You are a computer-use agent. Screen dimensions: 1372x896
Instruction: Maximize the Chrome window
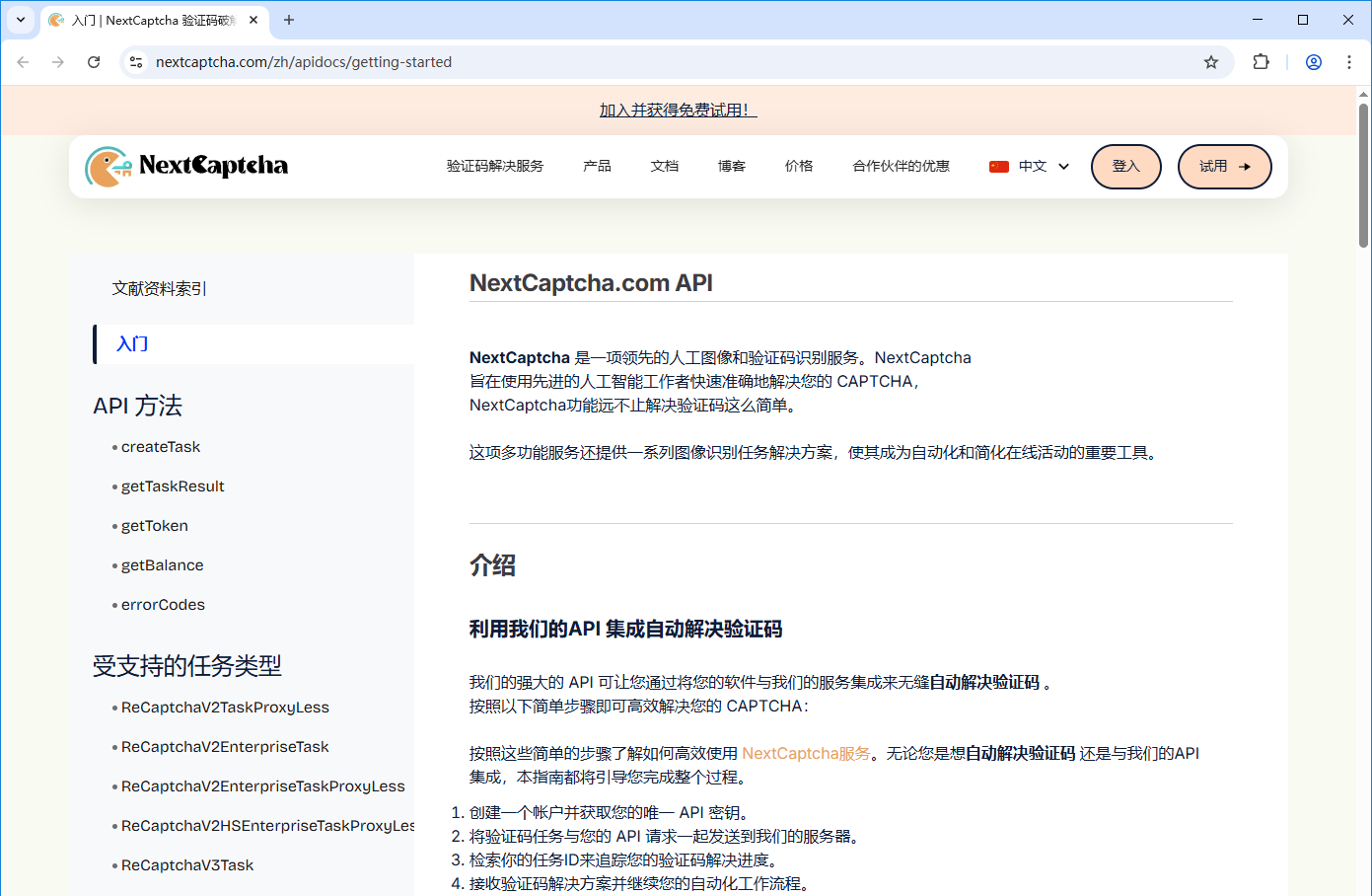click(x=1303, y=20)
